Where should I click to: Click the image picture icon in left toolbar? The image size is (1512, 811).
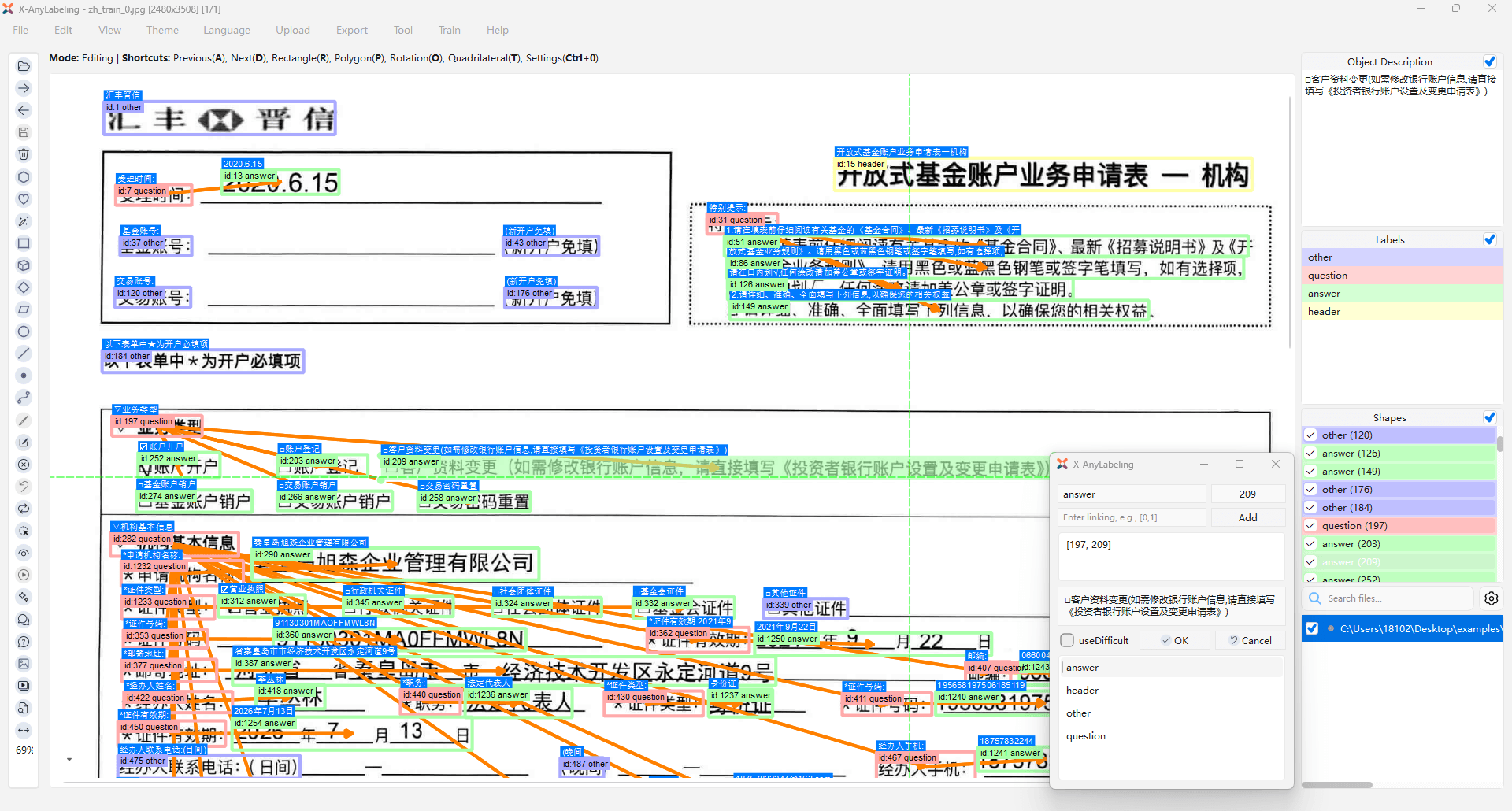click(x=24, y=664)
